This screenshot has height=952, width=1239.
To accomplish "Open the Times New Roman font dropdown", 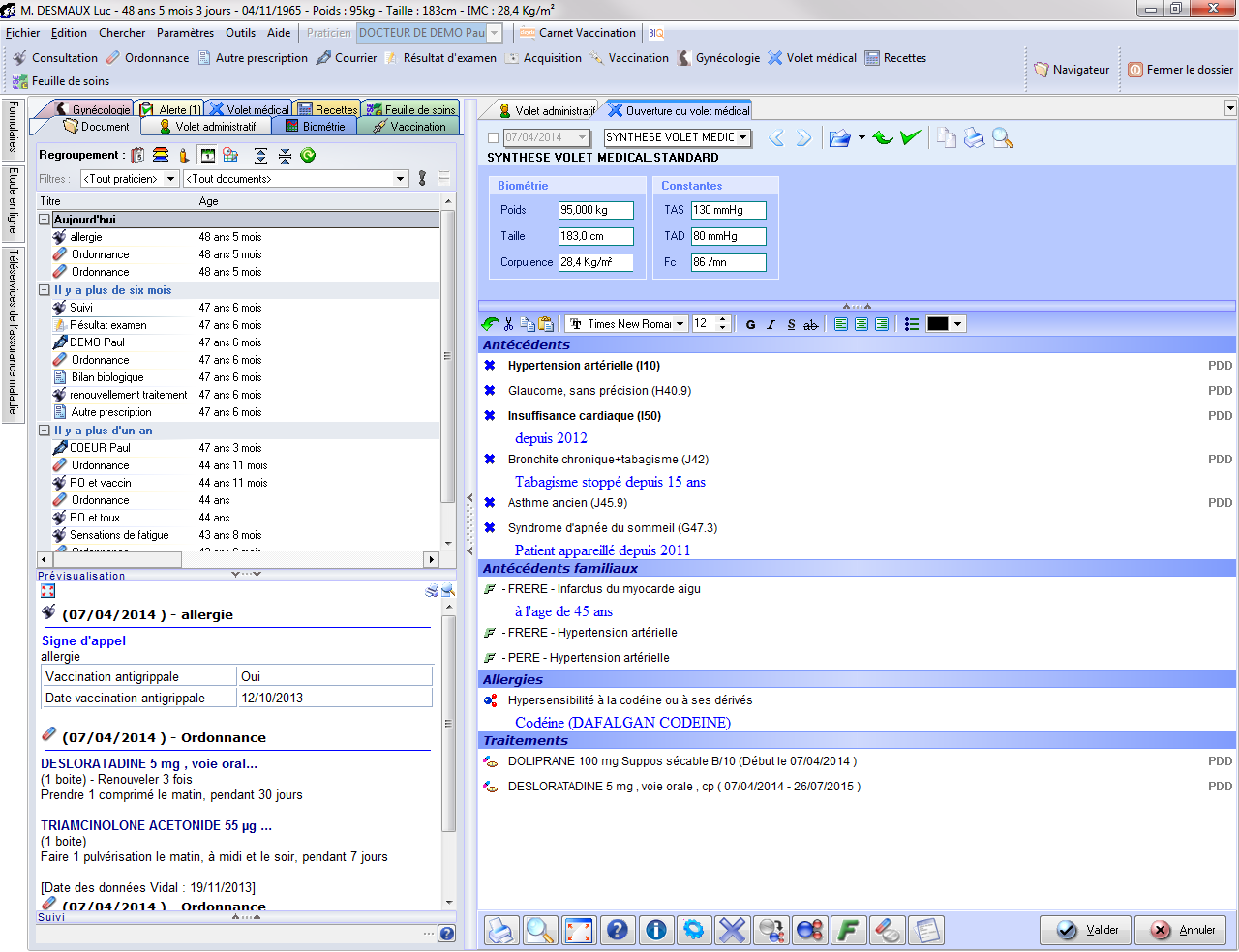I will pyautogui.click(x=680, y=324).
